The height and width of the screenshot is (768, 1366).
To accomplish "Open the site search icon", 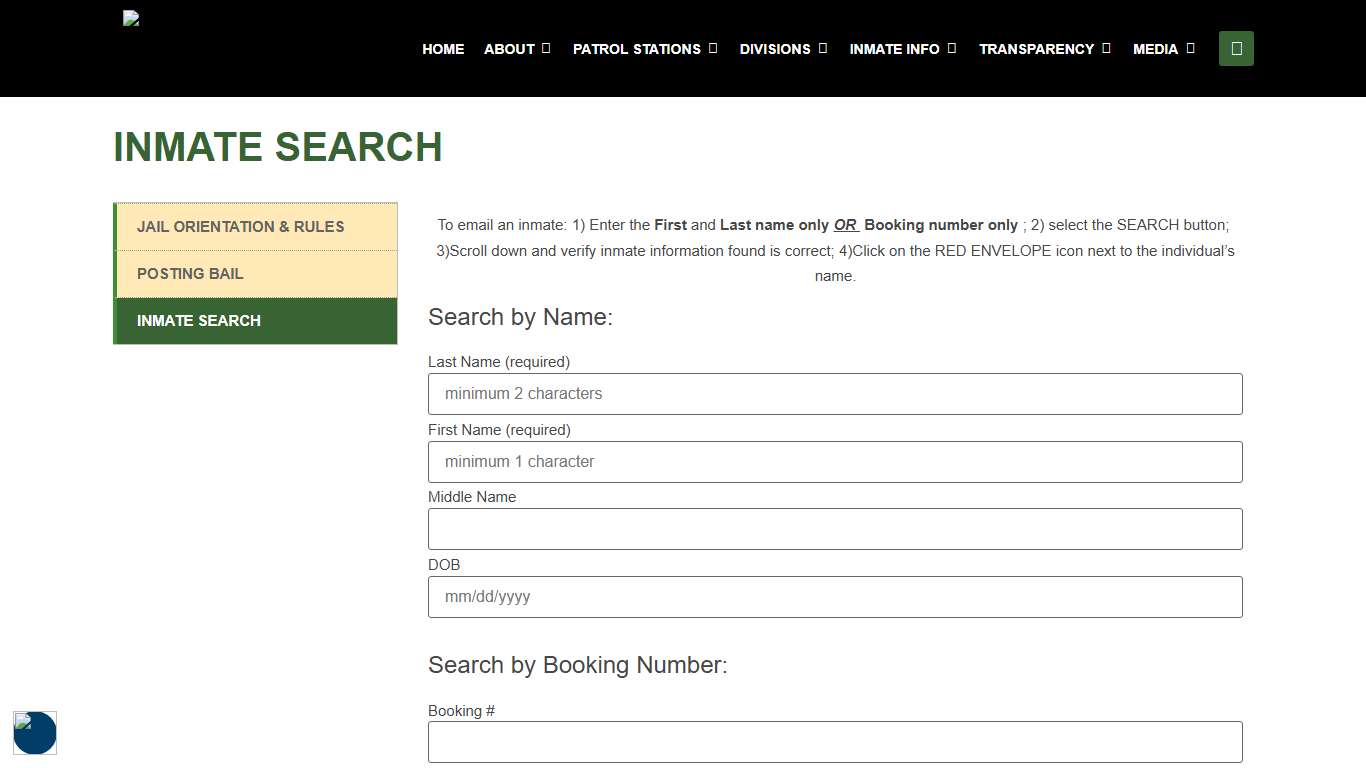I will [x=1236, y=48].
